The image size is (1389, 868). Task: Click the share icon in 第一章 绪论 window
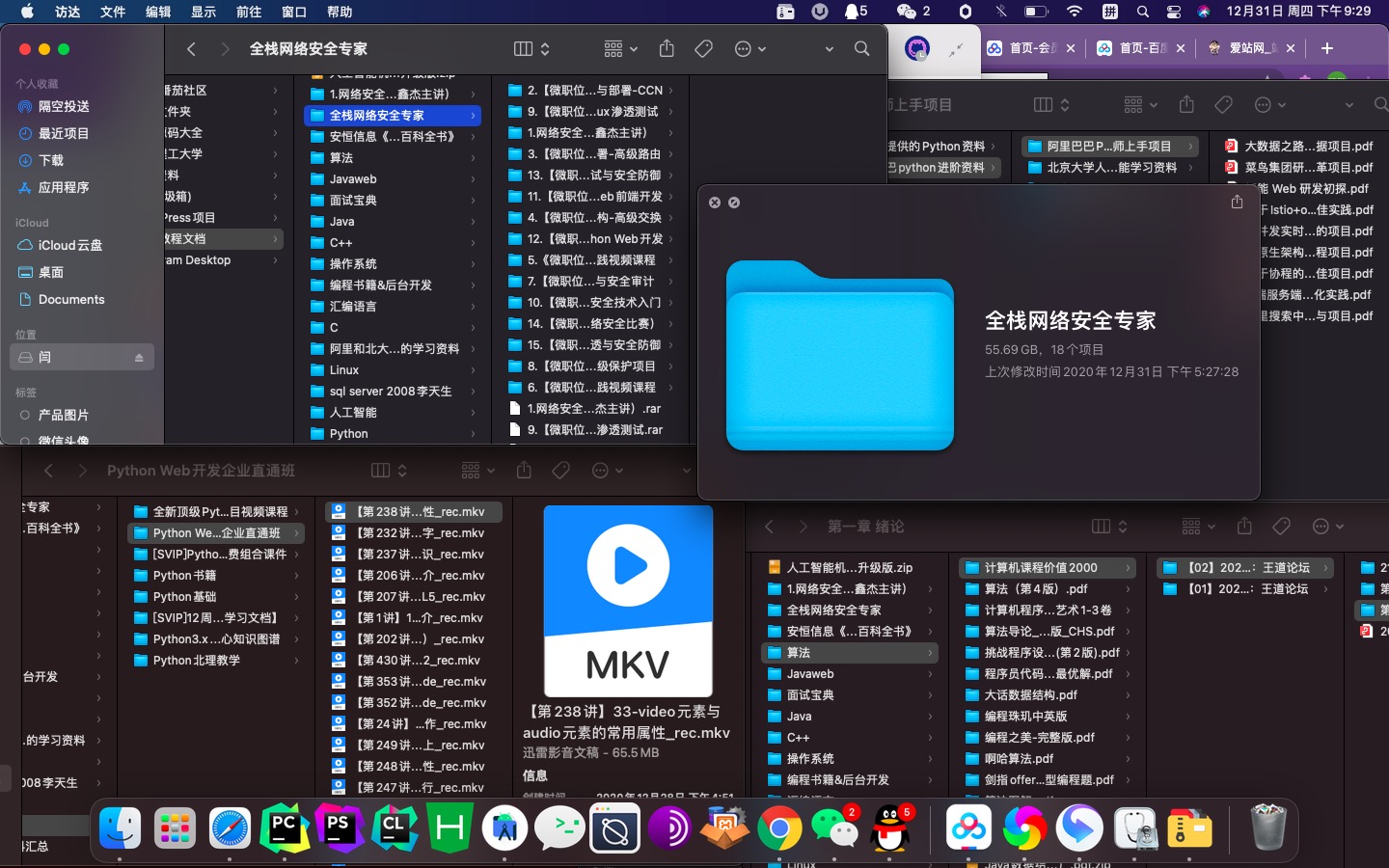pos(1244,526)
